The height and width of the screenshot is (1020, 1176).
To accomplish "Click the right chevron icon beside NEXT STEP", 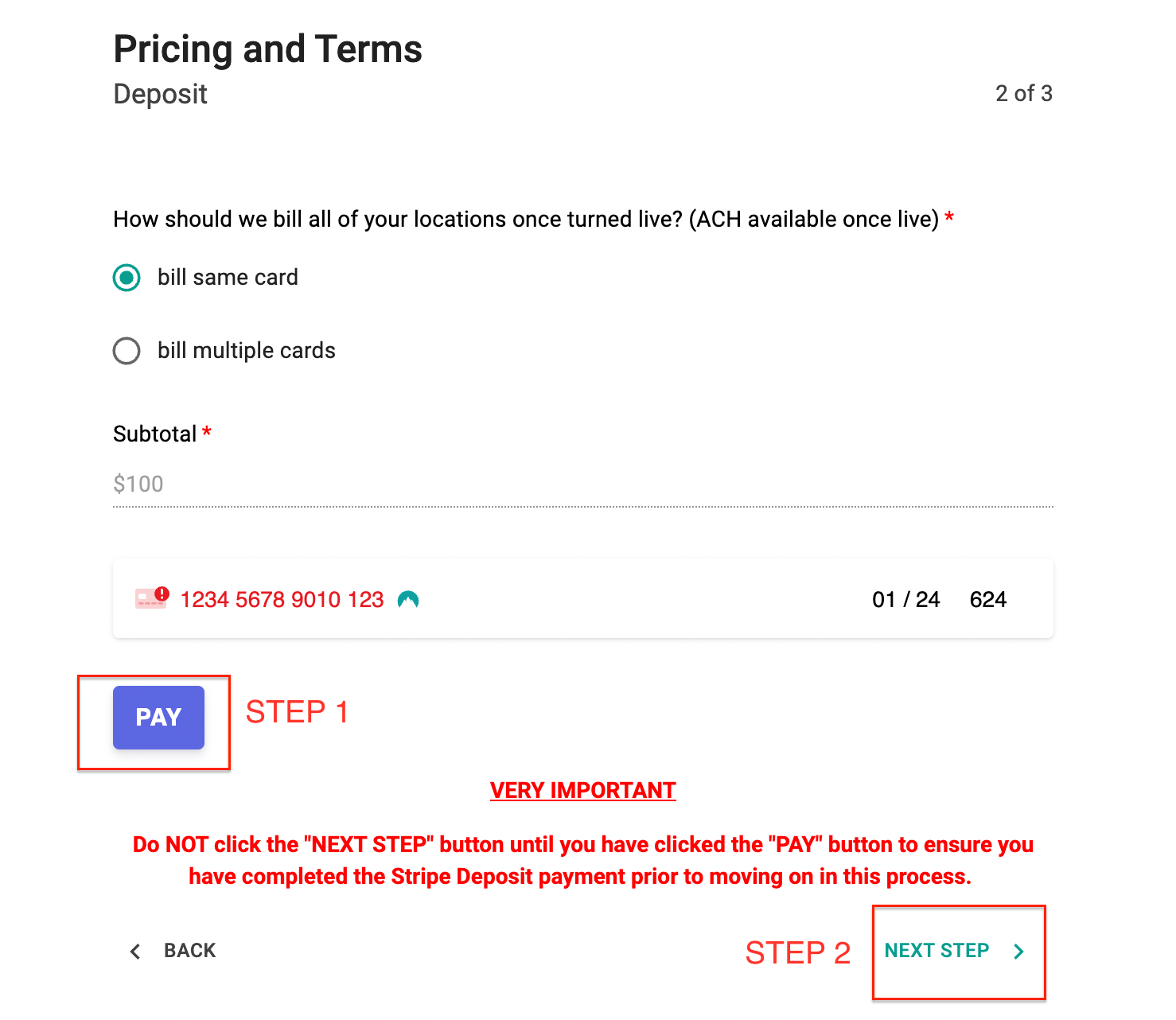I will (x=1018, y=951).
